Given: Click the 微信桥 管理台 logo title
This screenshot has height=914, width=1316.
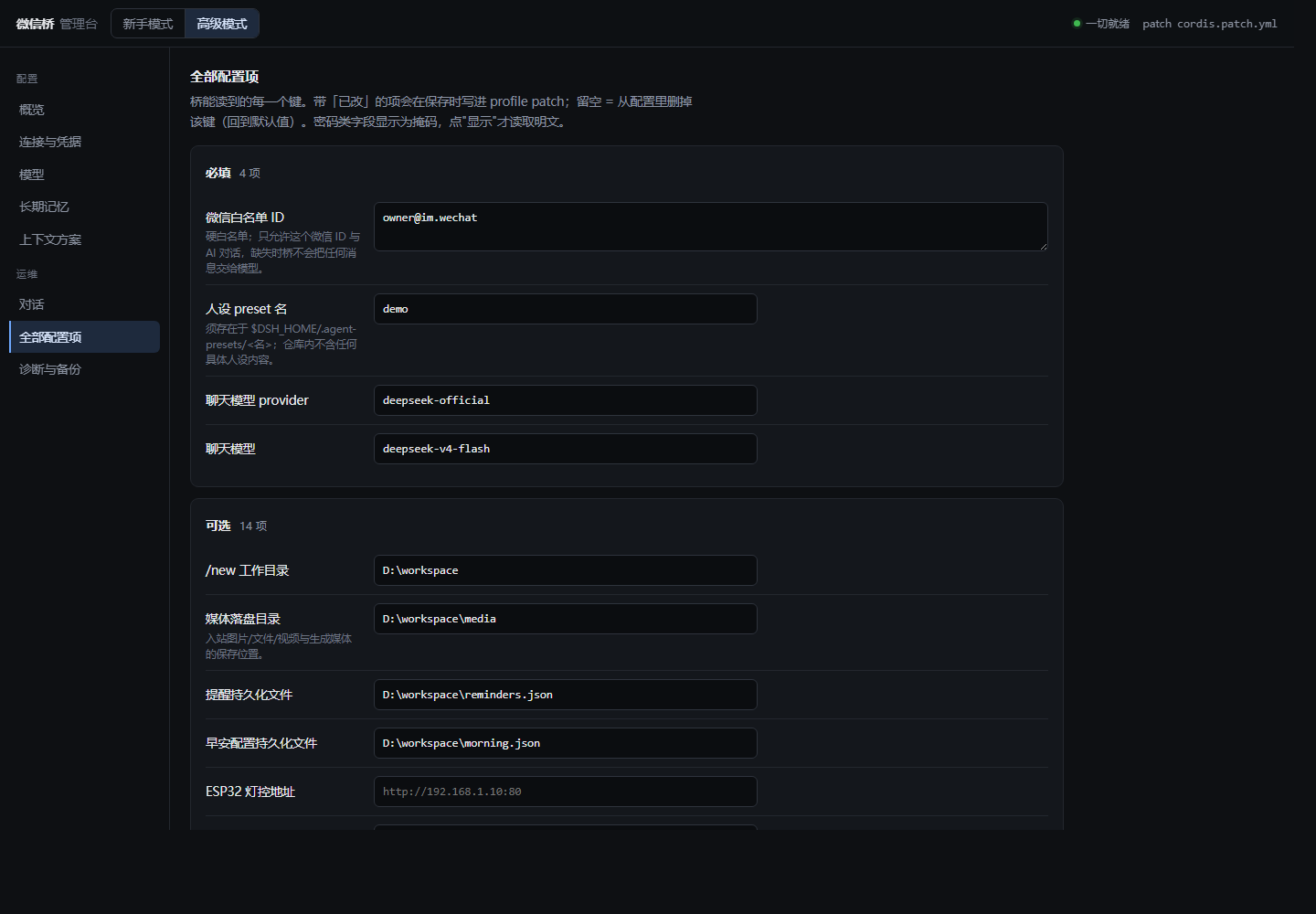Looking at the screenshot, I should 57,24.
